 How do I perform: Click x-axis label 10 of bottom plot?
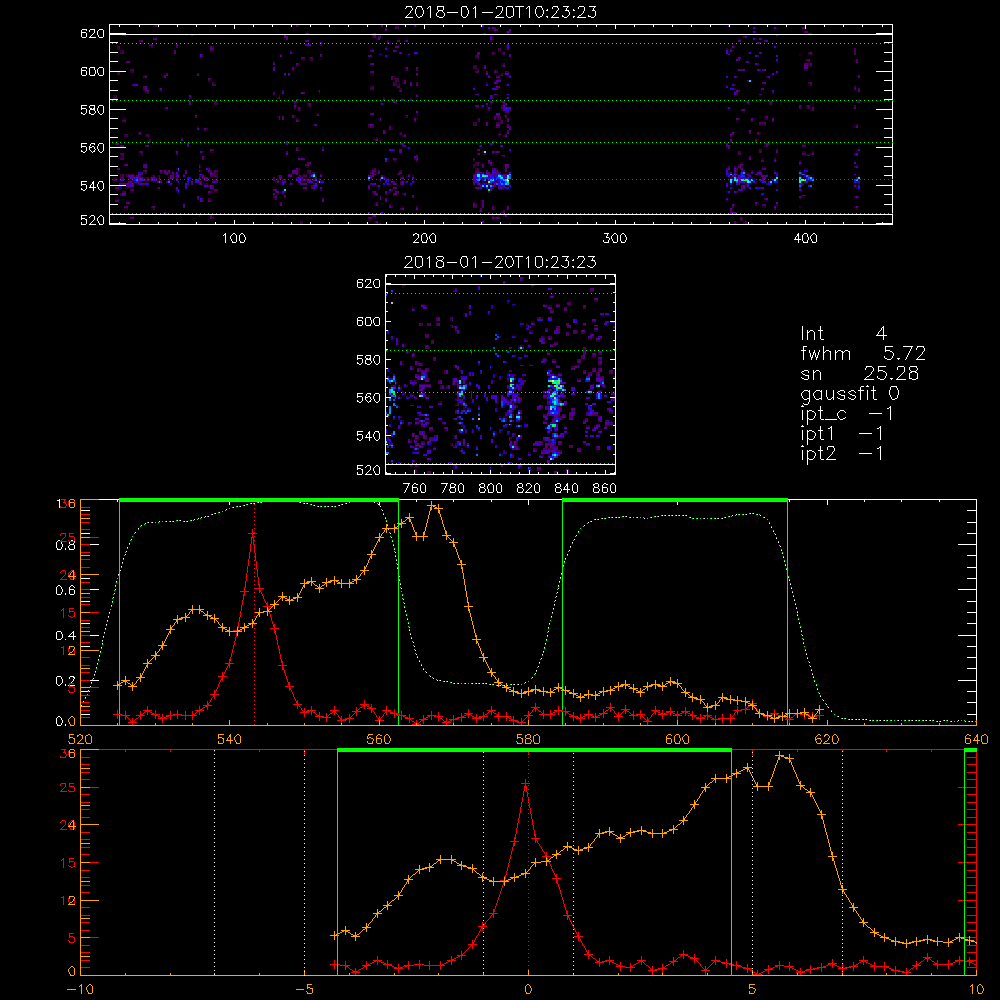pos(976,990)
